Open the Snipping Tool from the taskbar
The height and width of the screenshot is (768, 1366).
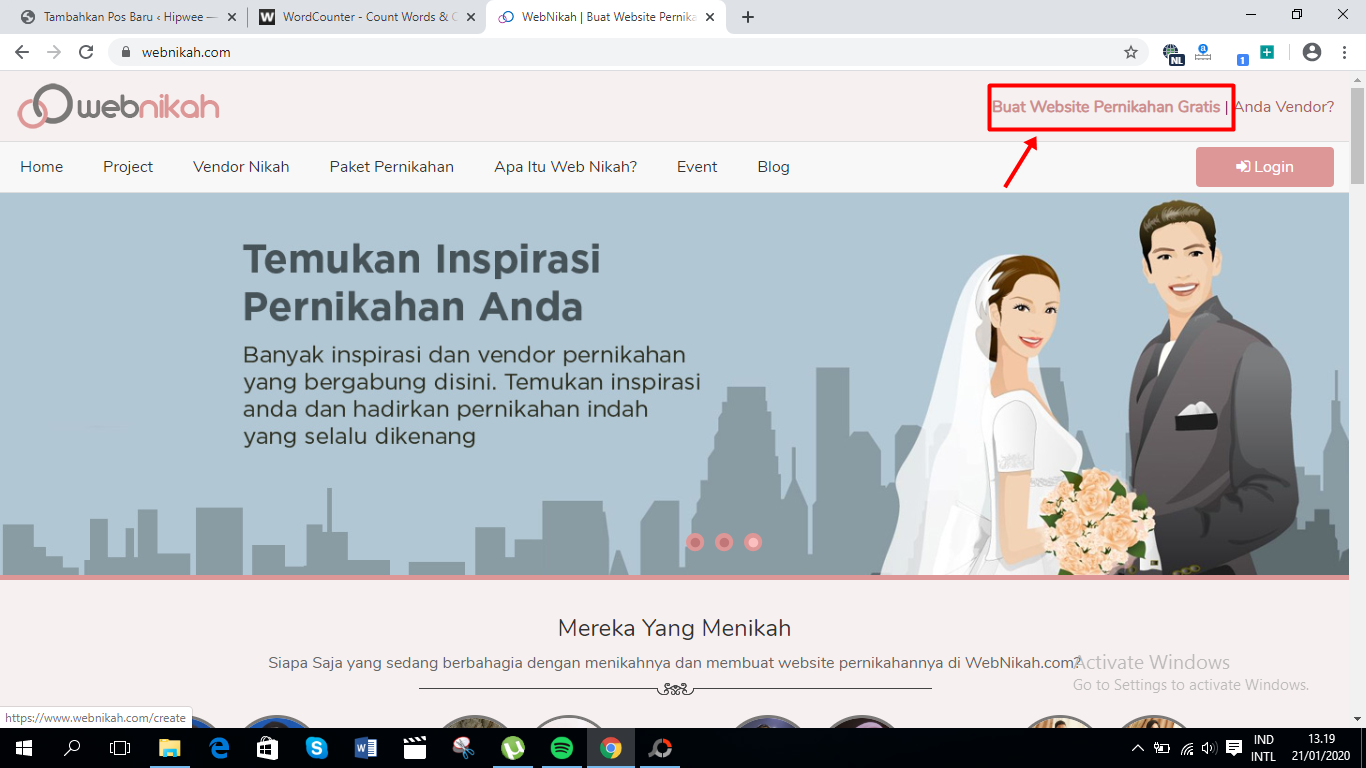(463, 746)
